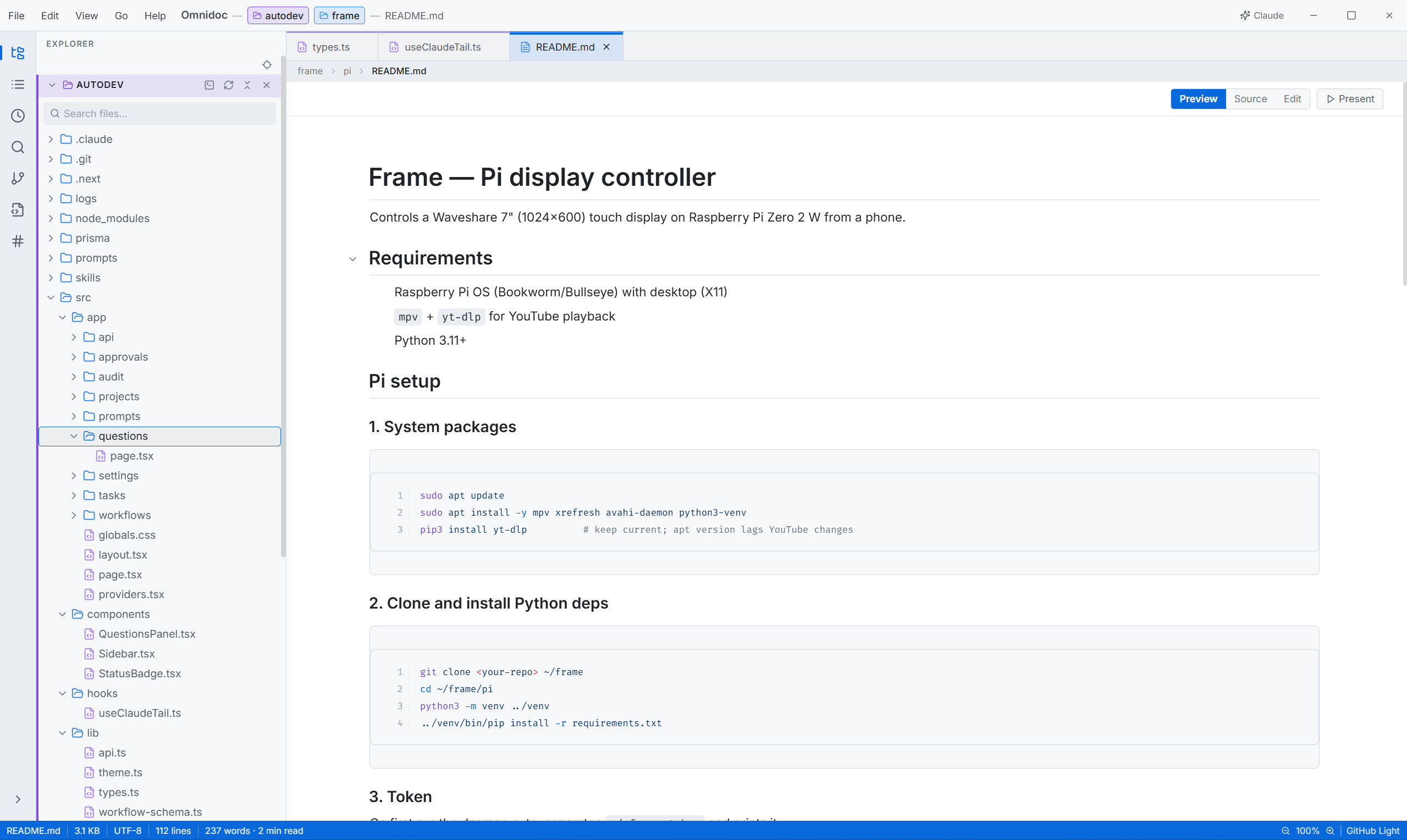Zoom in using status bar magnifier
1407x840 pixels.
1330,831
